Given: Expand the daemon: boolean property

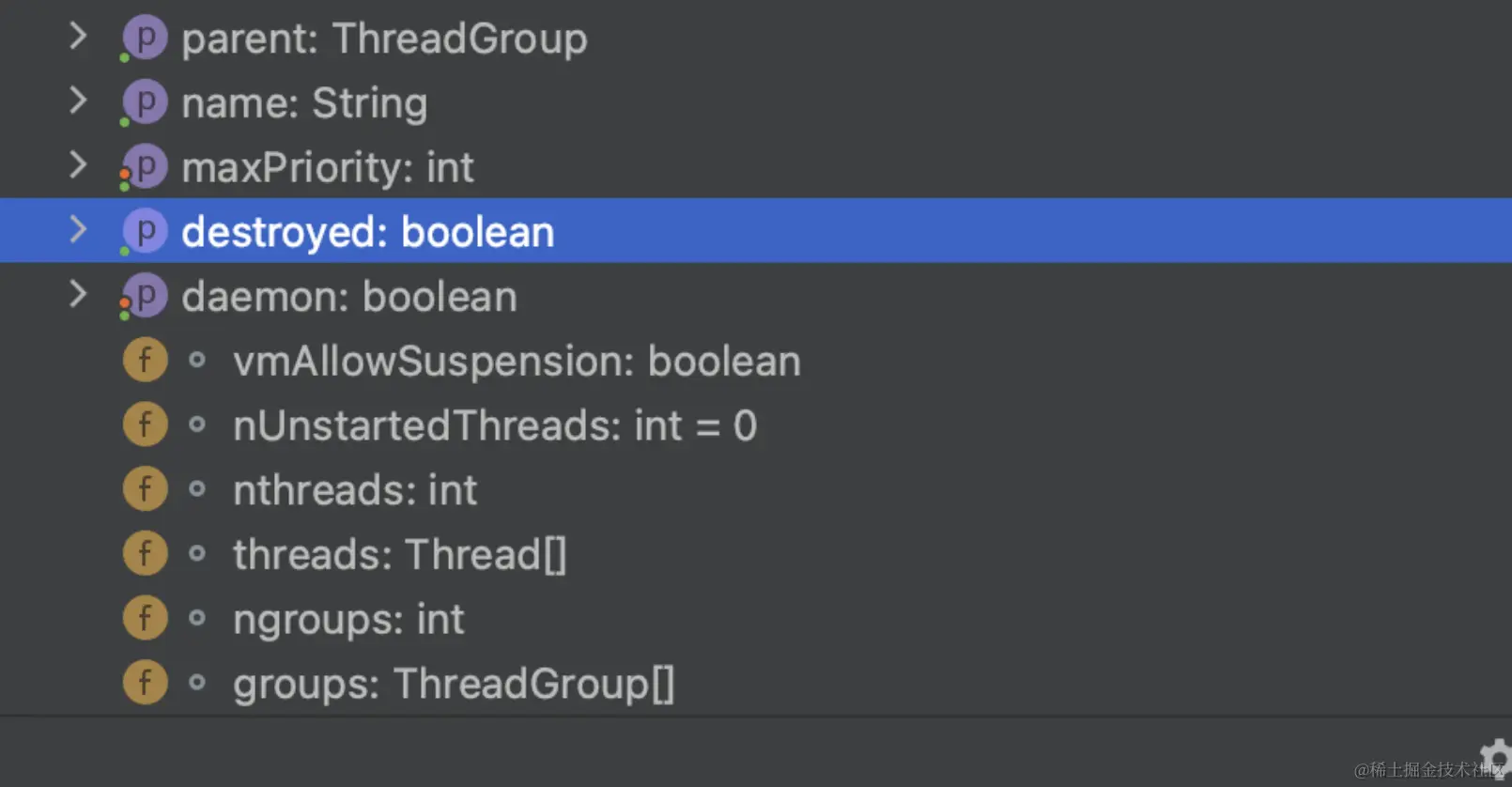Looking at the screenshot, I should coord(78,294).
